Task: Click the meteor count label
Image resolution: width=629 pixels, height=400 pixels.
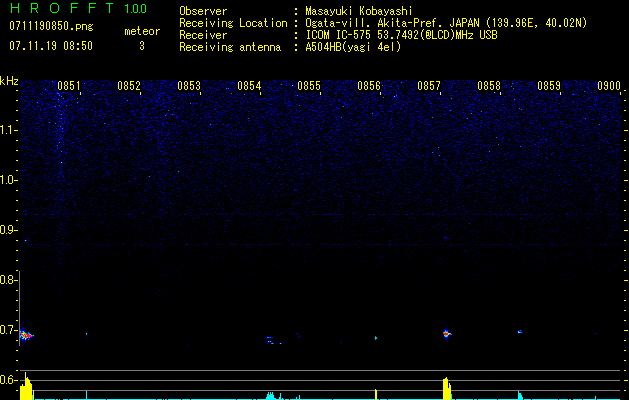Action: (x=142, y=31)
